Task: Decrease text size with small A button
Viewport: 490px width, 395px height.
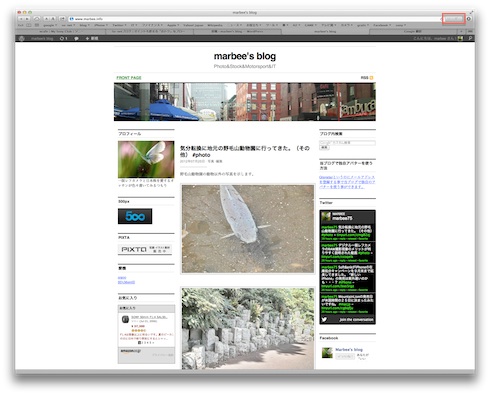Action: click(x=46, y=19)
